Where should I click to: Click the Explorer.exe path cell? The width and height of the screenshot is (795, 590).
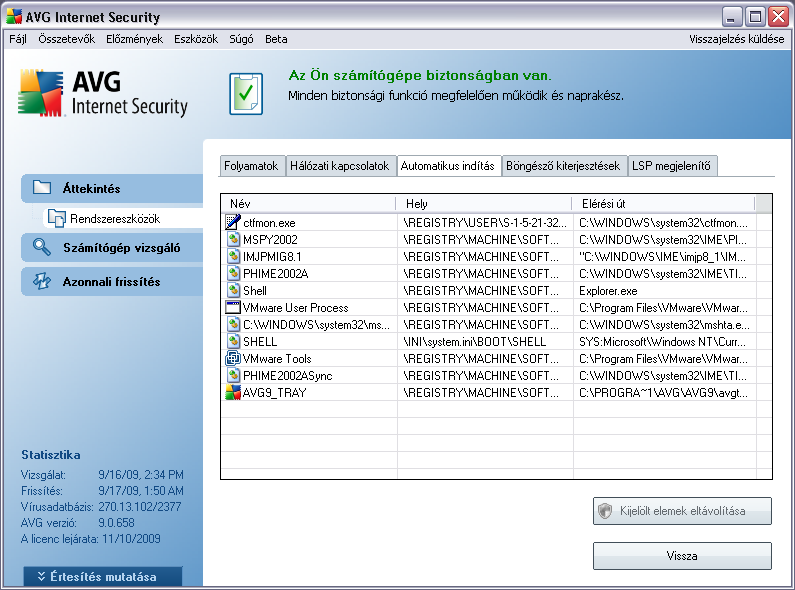608,291
